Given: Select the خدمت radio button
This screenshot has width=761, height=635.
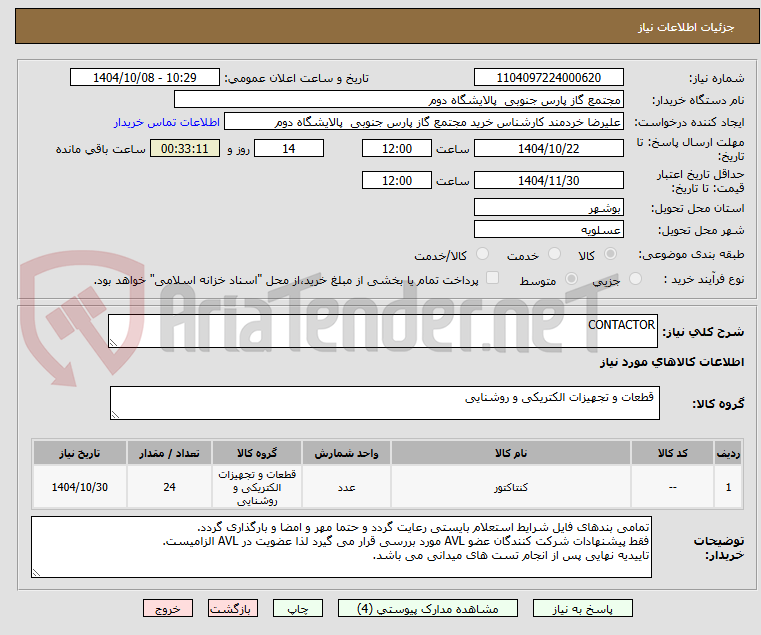Looking at the screenshot, I should pos(554,254).
